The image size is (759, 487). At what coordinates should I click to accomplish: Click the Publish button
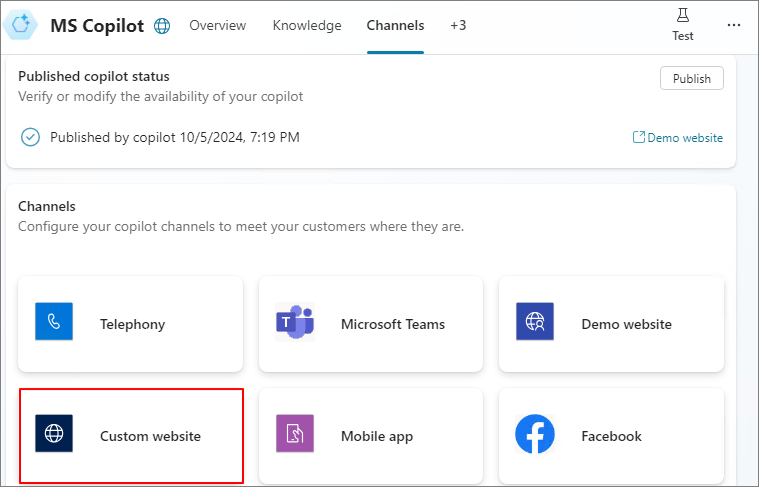pos(692,78)
